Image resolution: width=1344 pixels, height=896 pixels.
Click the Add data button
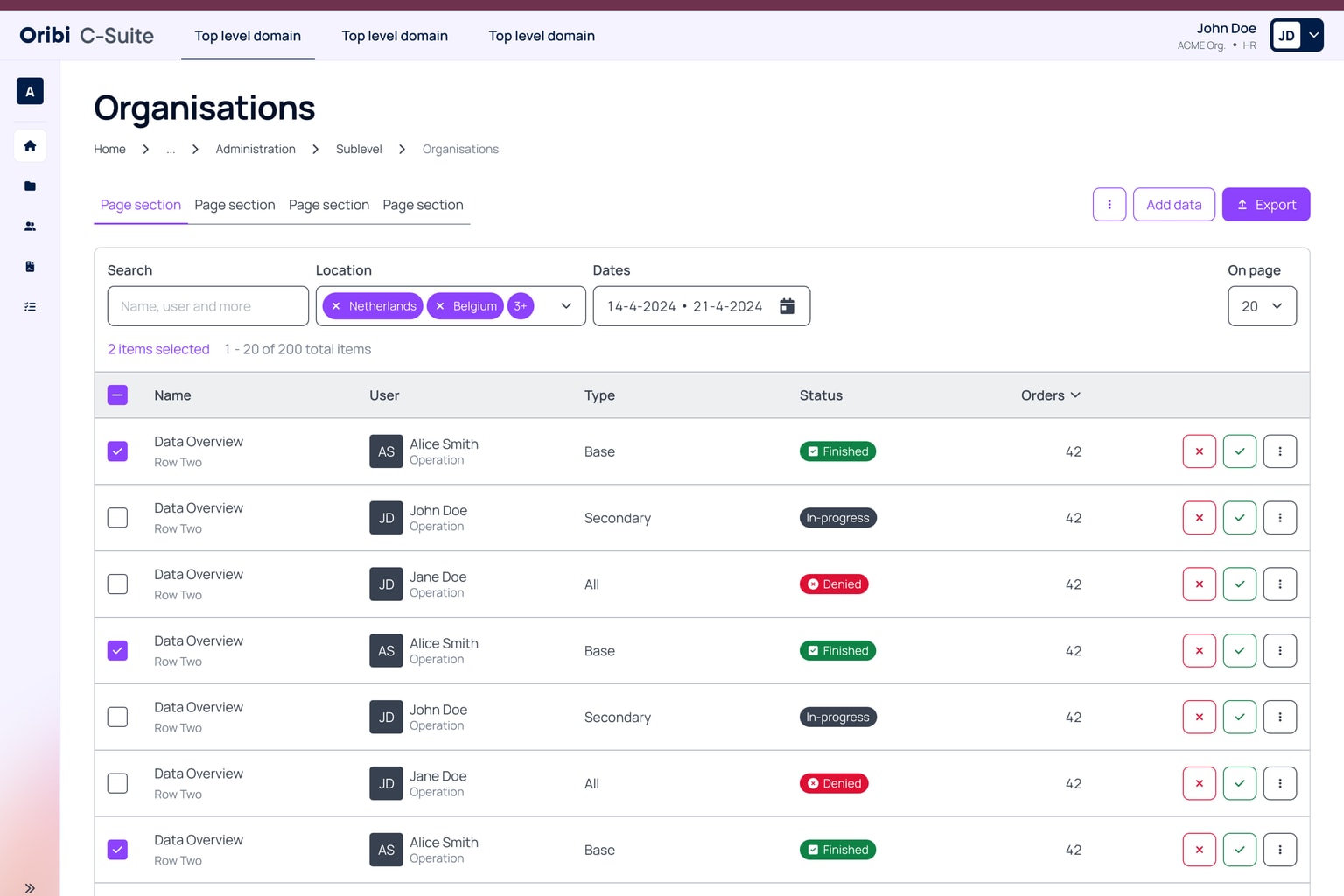1173,205
